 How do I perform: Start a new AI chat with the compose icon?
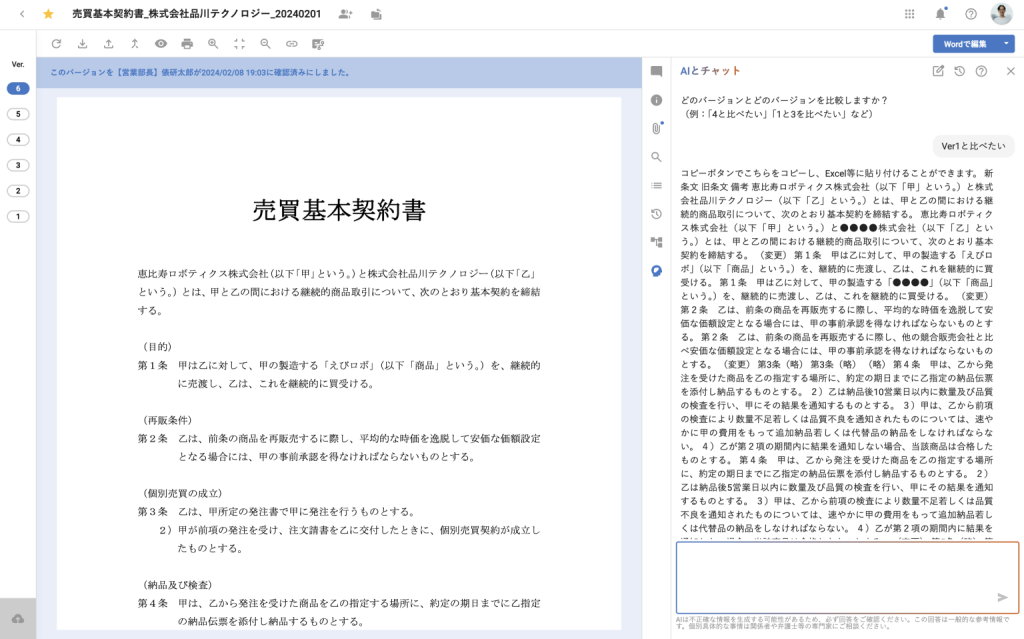click(938, 71)
